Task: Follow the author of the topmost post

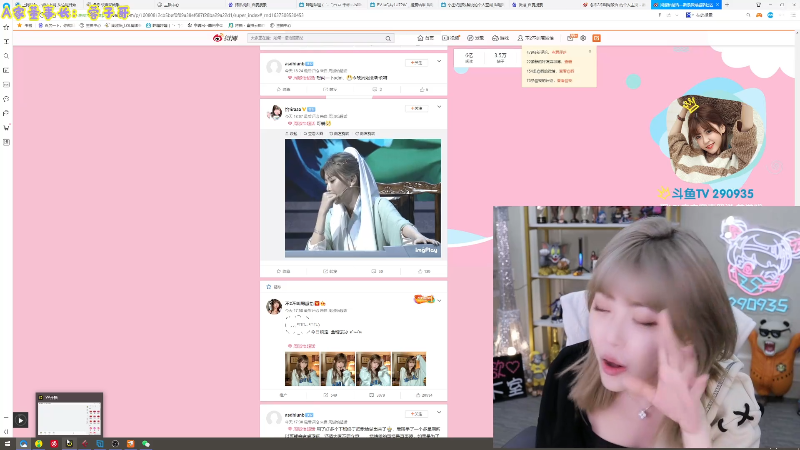Action: [x=416, y=63]
